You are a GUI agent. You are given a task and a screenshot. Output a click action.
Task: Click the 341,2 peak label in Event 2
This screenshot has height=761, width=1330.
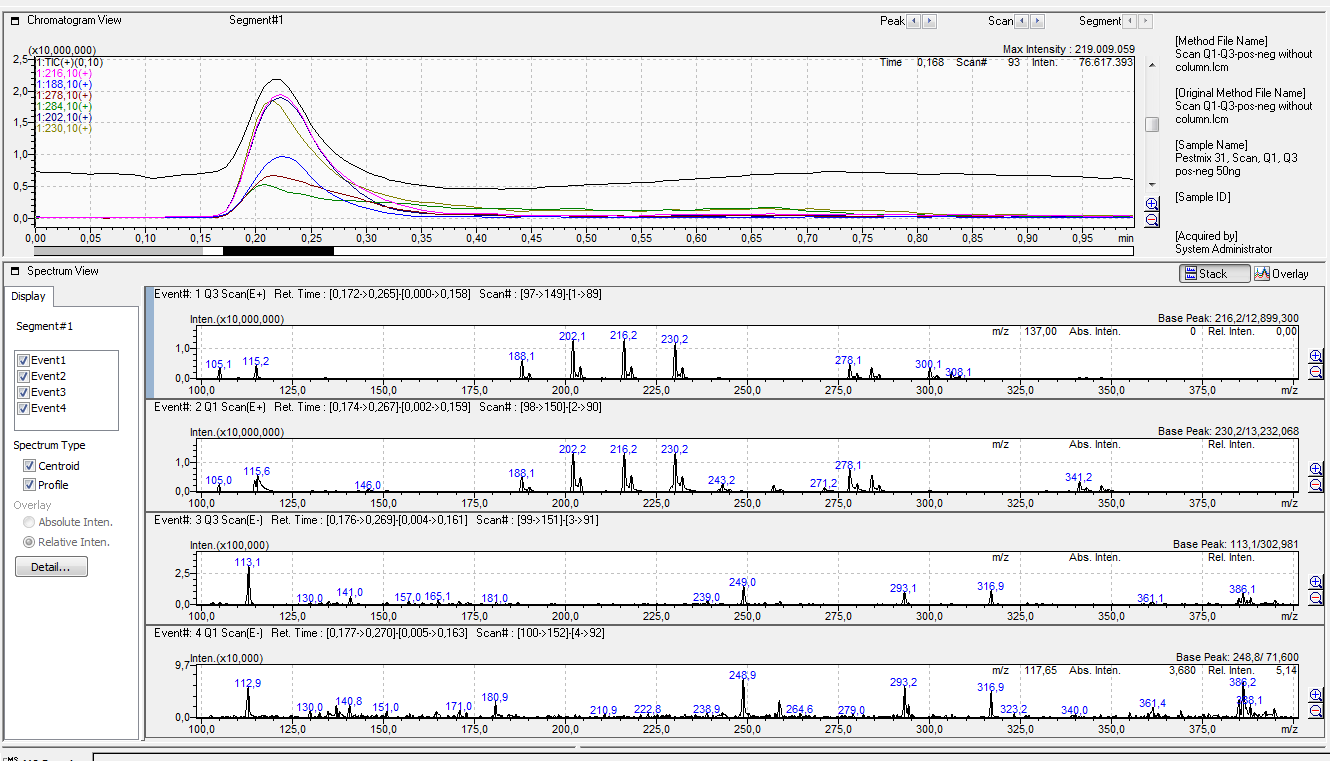coord(1078,478)
